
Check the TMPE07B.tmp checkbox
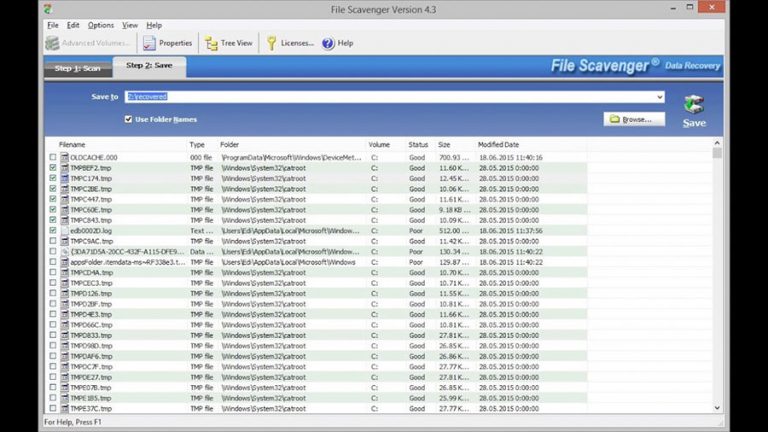(x=52, y=387)
